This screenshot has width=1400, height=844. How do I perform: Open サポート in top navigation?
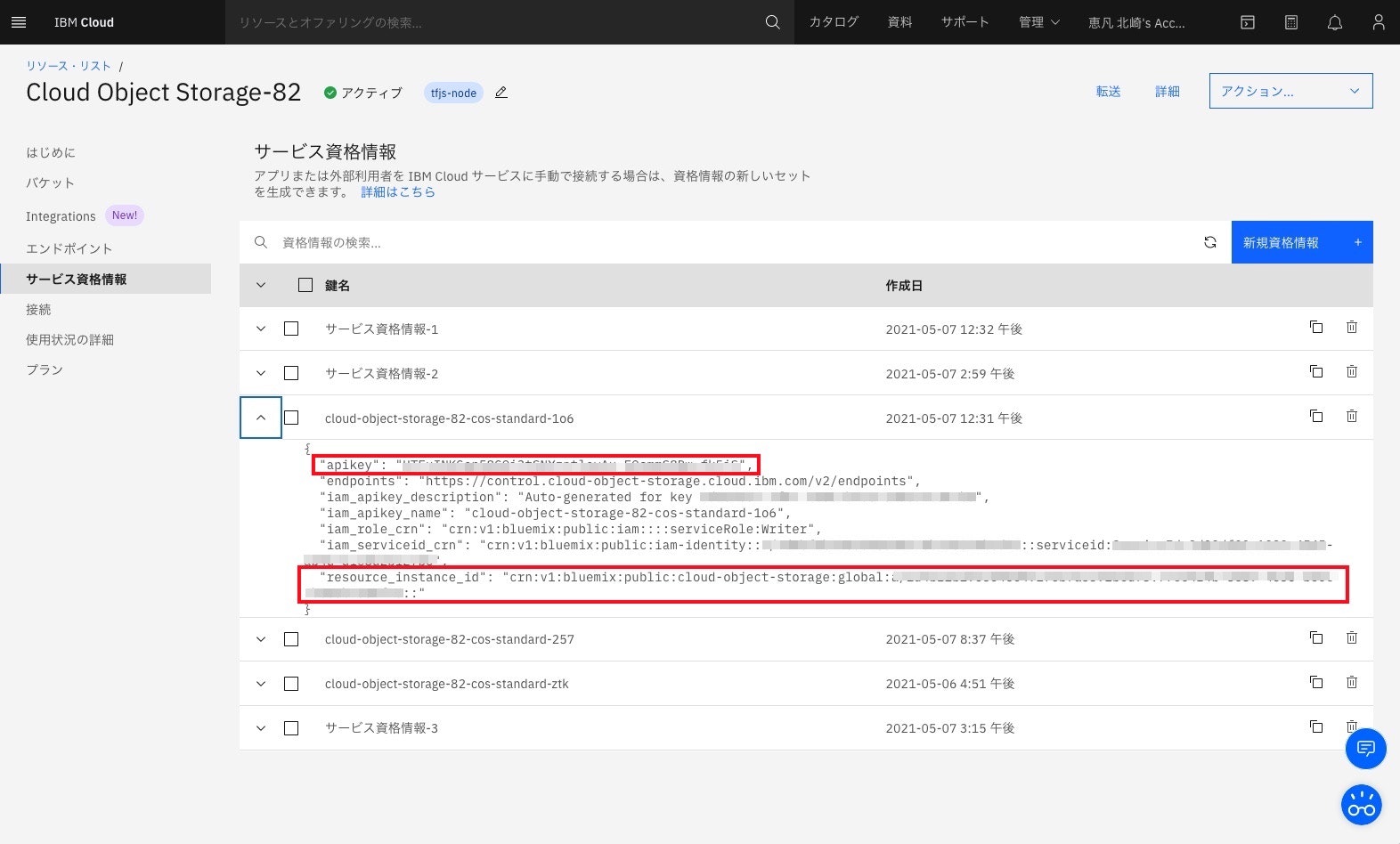[965, 22]
